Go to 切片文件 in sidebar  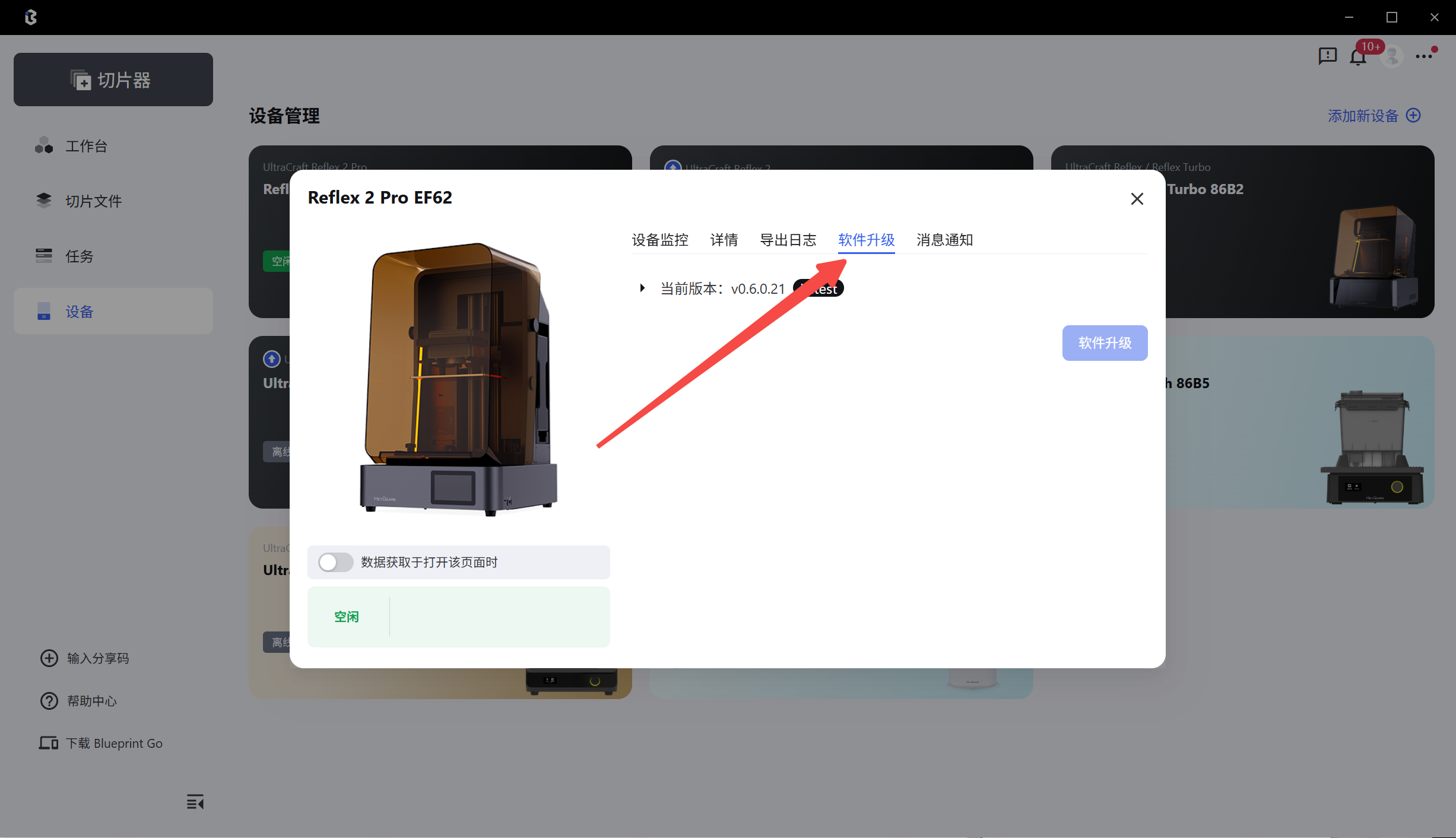tap(94, 201)
